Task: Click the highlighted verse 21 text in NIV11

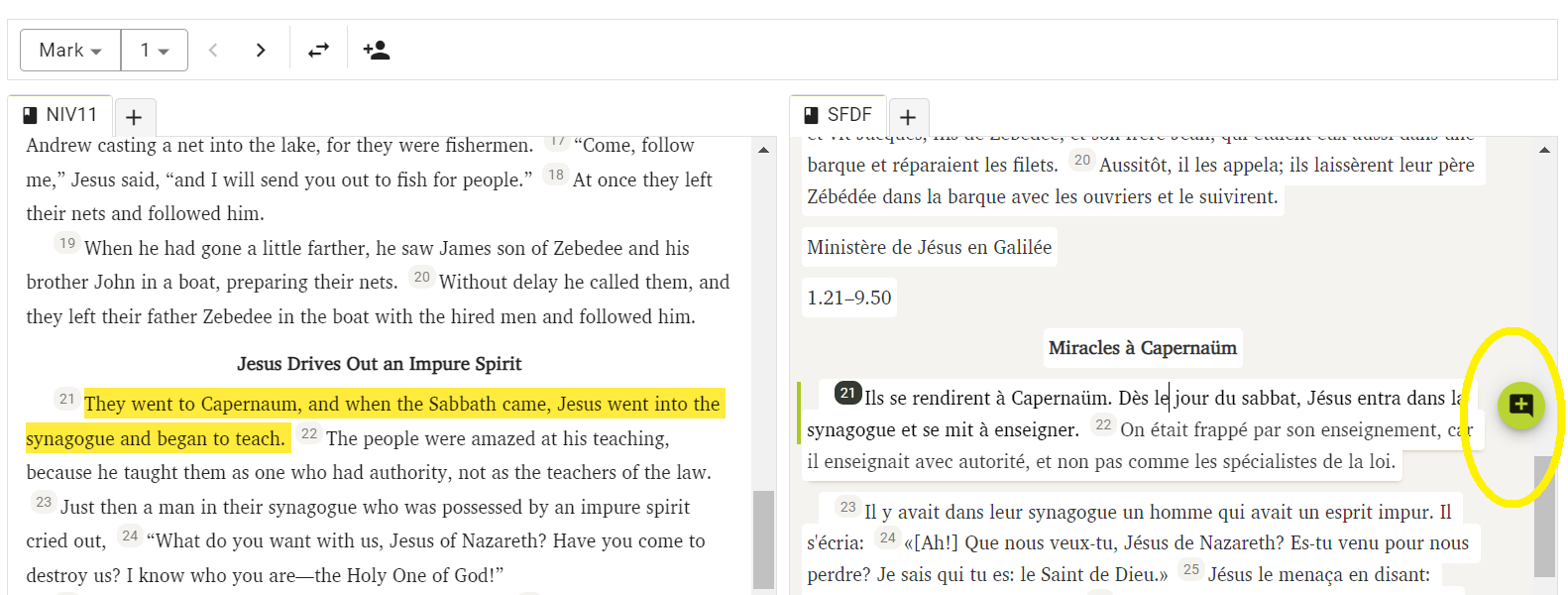Action: [x=376, y=420]
